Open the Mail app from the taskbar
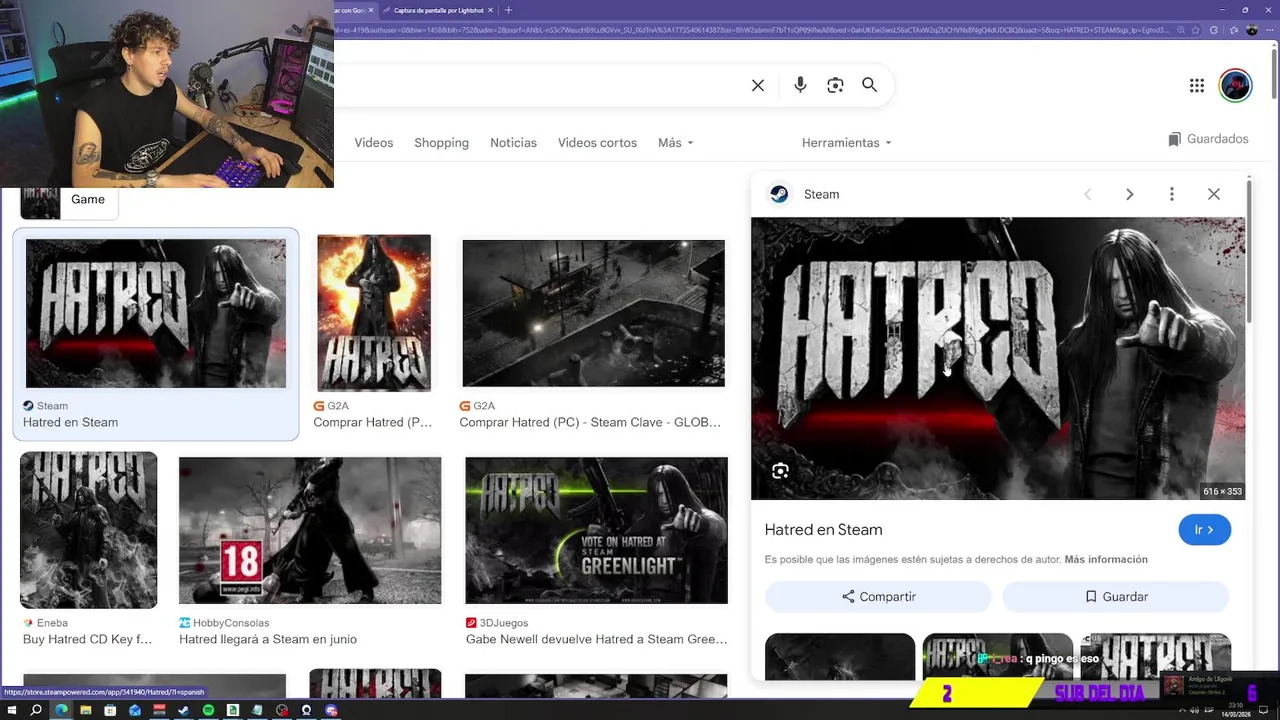 135,711
